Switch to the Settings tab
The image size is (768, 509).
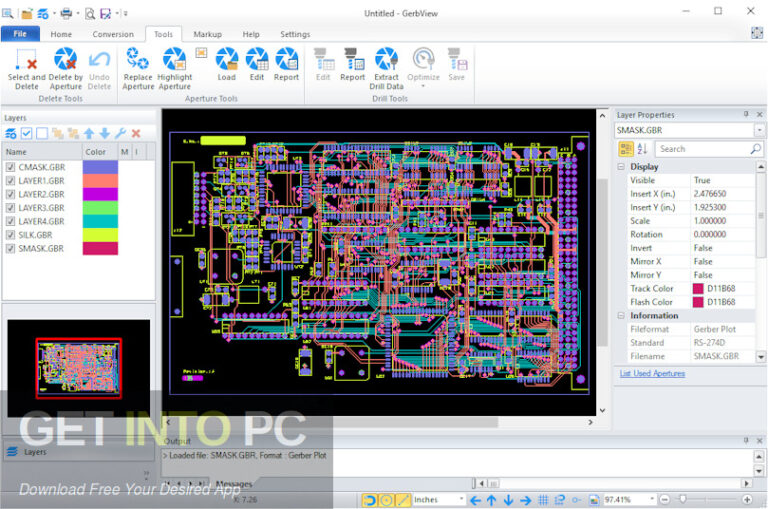point(295,34)
